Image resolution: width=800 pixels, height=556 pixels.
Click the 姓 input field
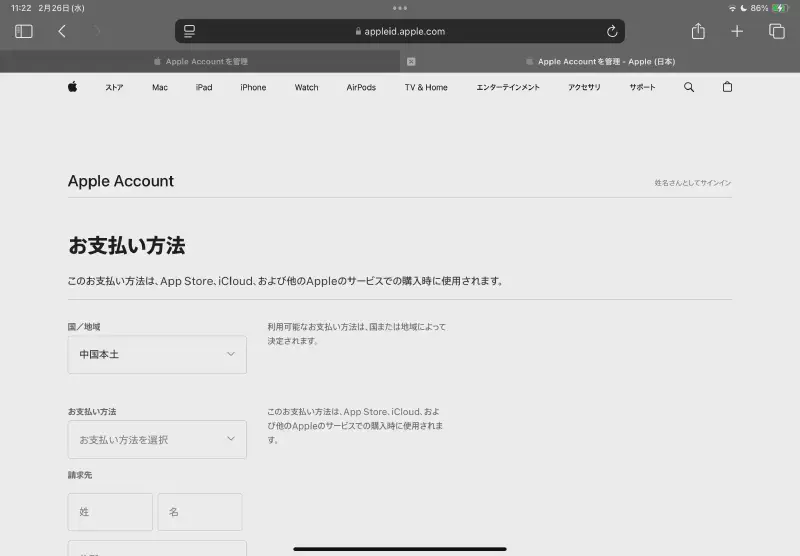(110, 512)
